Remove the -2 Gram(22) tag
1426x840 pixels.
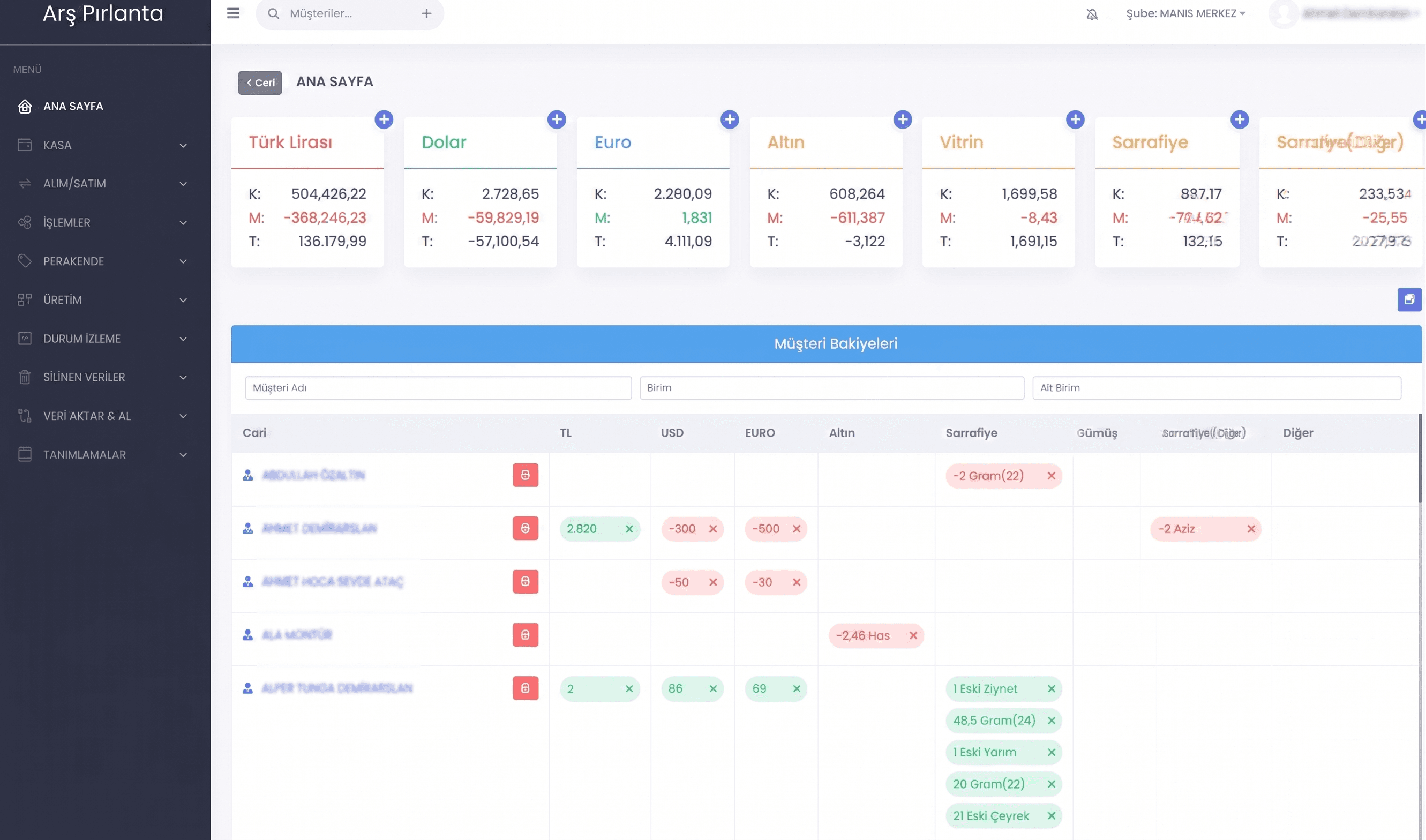pyautogui.click(x=1052, y=476)
